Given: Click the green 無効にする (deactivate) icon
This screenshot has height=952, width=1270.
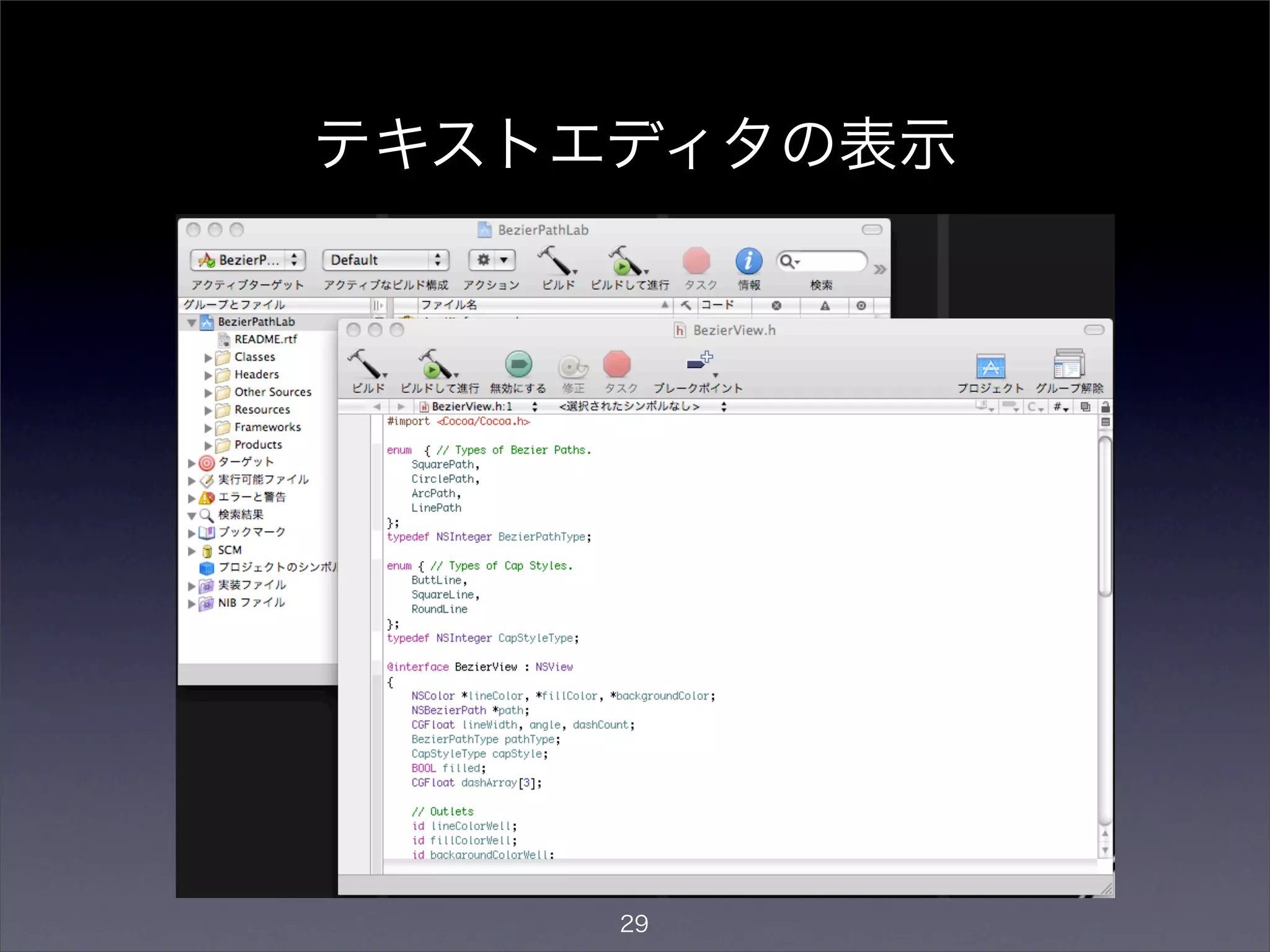Looking at the screenshot, I should tap(518, 364).
